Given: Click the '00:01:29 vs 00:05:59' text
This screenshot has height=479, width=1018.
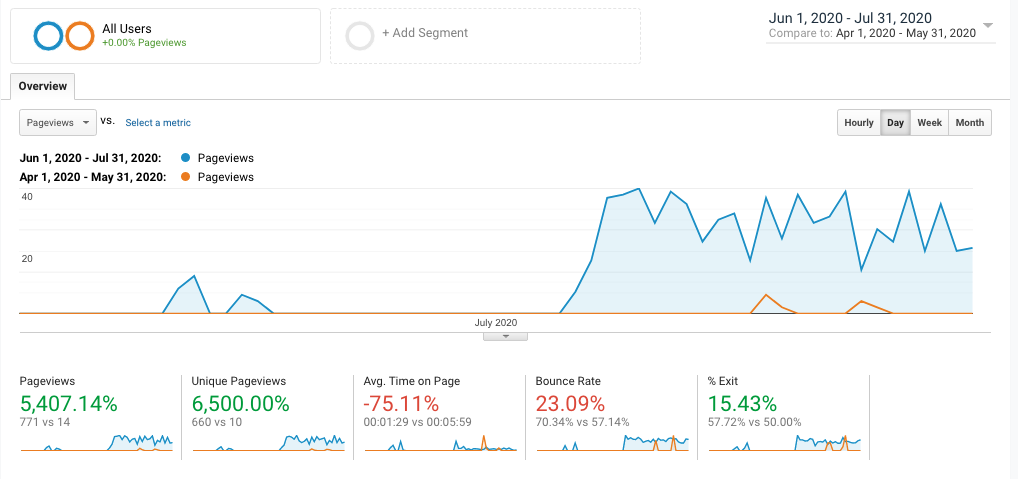Looking at the screenshot, I should coord(417,423).
